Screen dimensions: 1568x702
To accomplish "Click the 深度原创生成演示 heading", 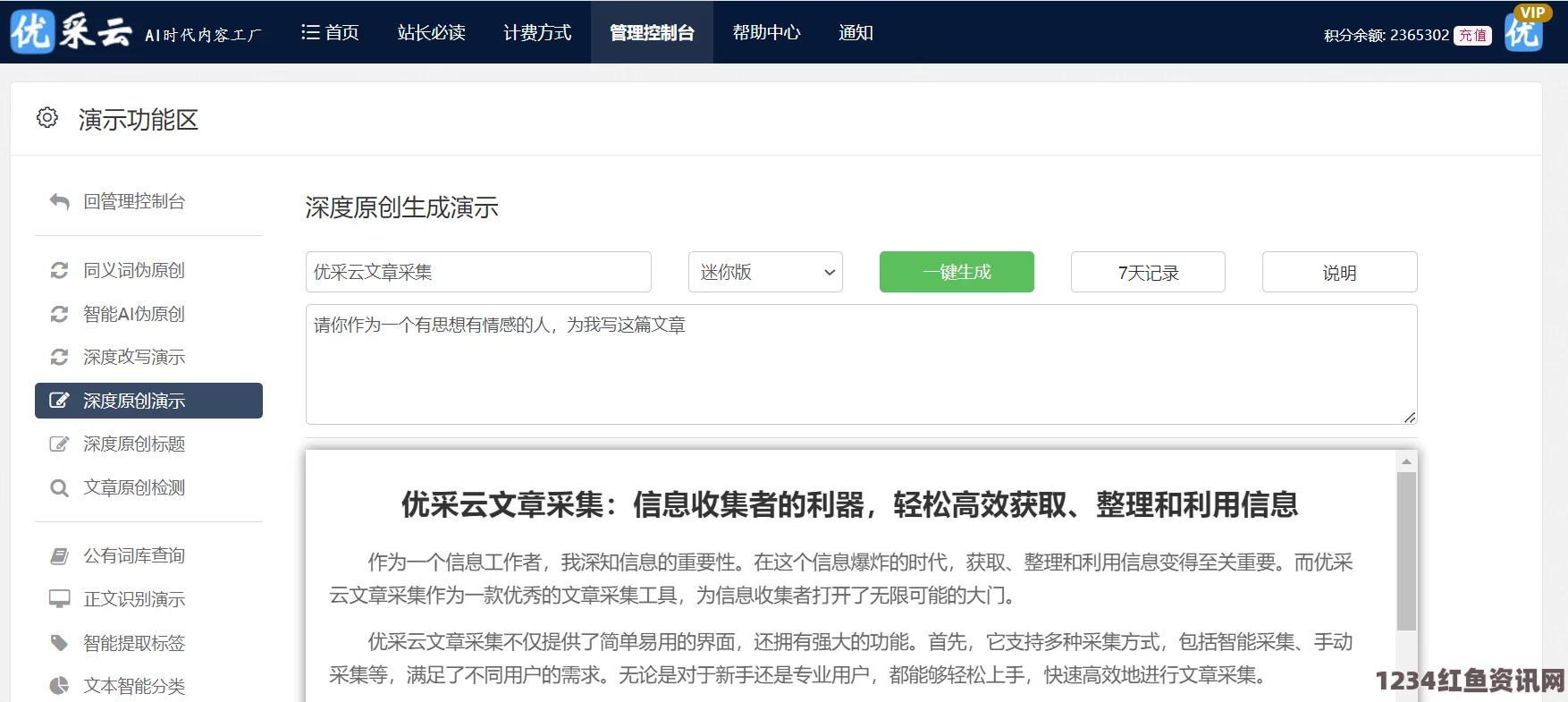I will pyautogui.click(x=401, y=207).
